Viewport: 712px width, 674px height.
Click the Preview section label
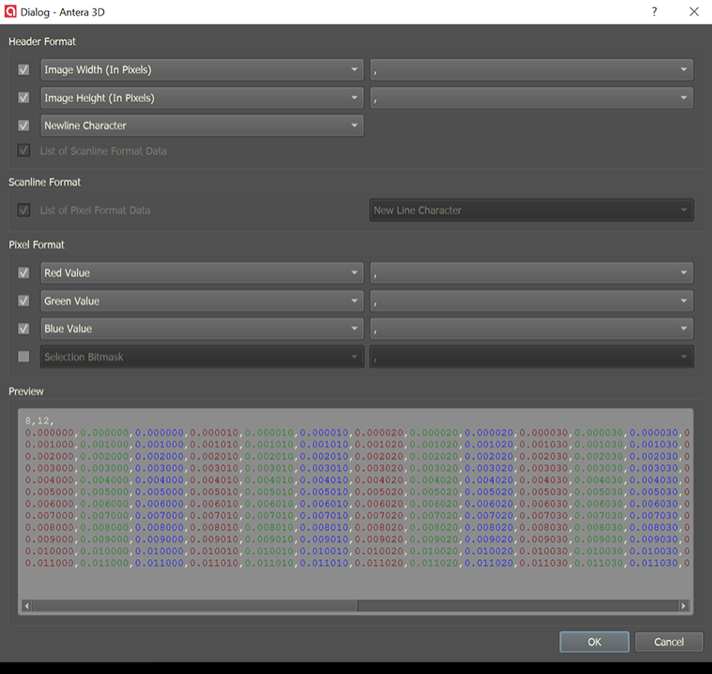[x=26, y=391]
